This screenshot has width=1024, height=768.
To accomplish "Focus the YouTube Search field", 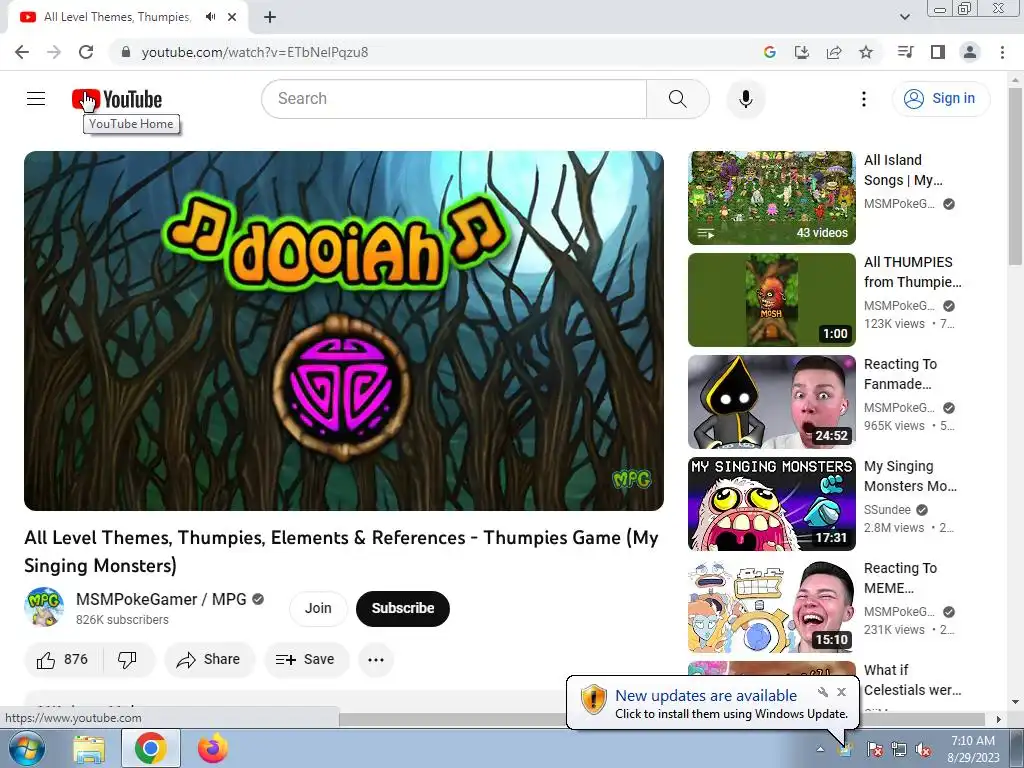I will 454,99.
